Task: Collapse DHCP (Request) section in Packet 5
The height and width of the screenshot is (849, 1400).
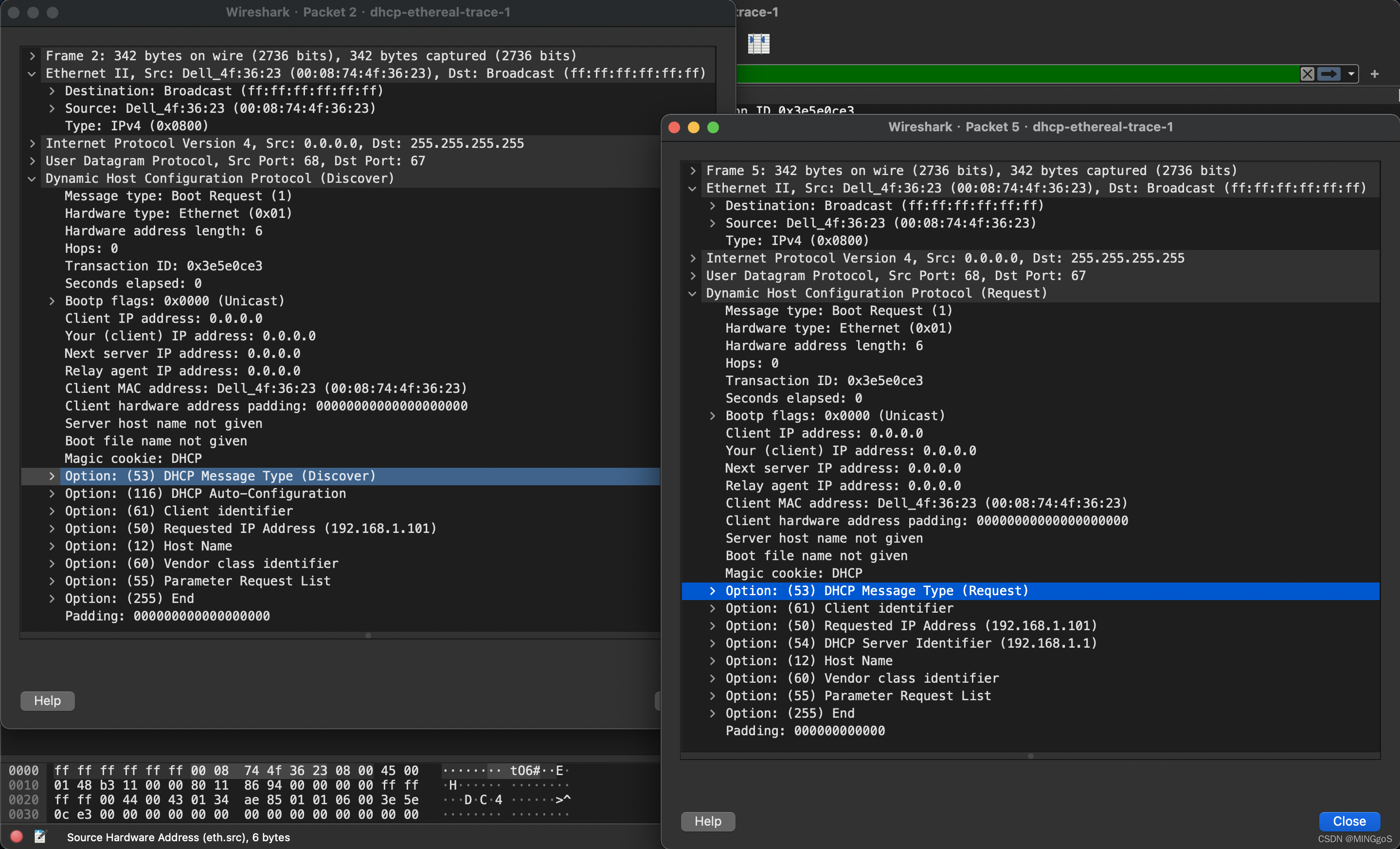Action: (x=693, y=293)
